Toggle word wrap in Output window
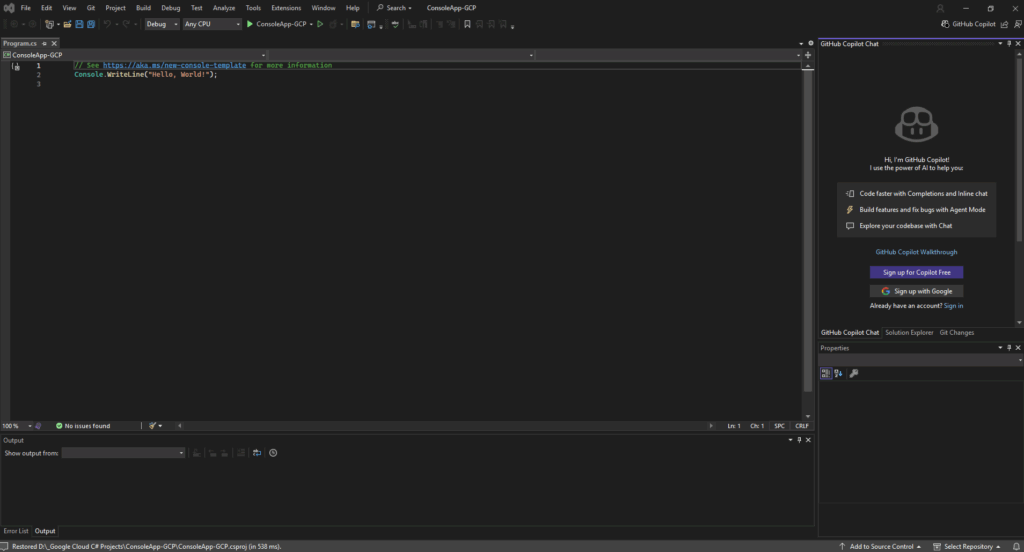 pyautogui.click(x=257, y=453)
